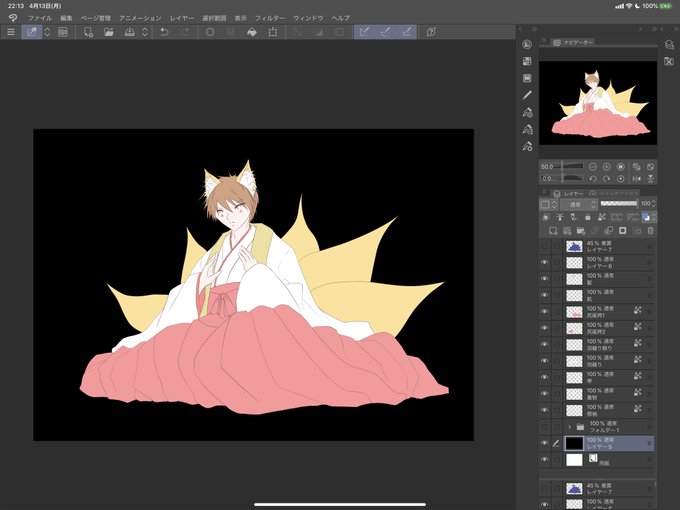Click the Clip Studio logo icon
The height and width of the screenshot is (510, 680).
(13, 18)
